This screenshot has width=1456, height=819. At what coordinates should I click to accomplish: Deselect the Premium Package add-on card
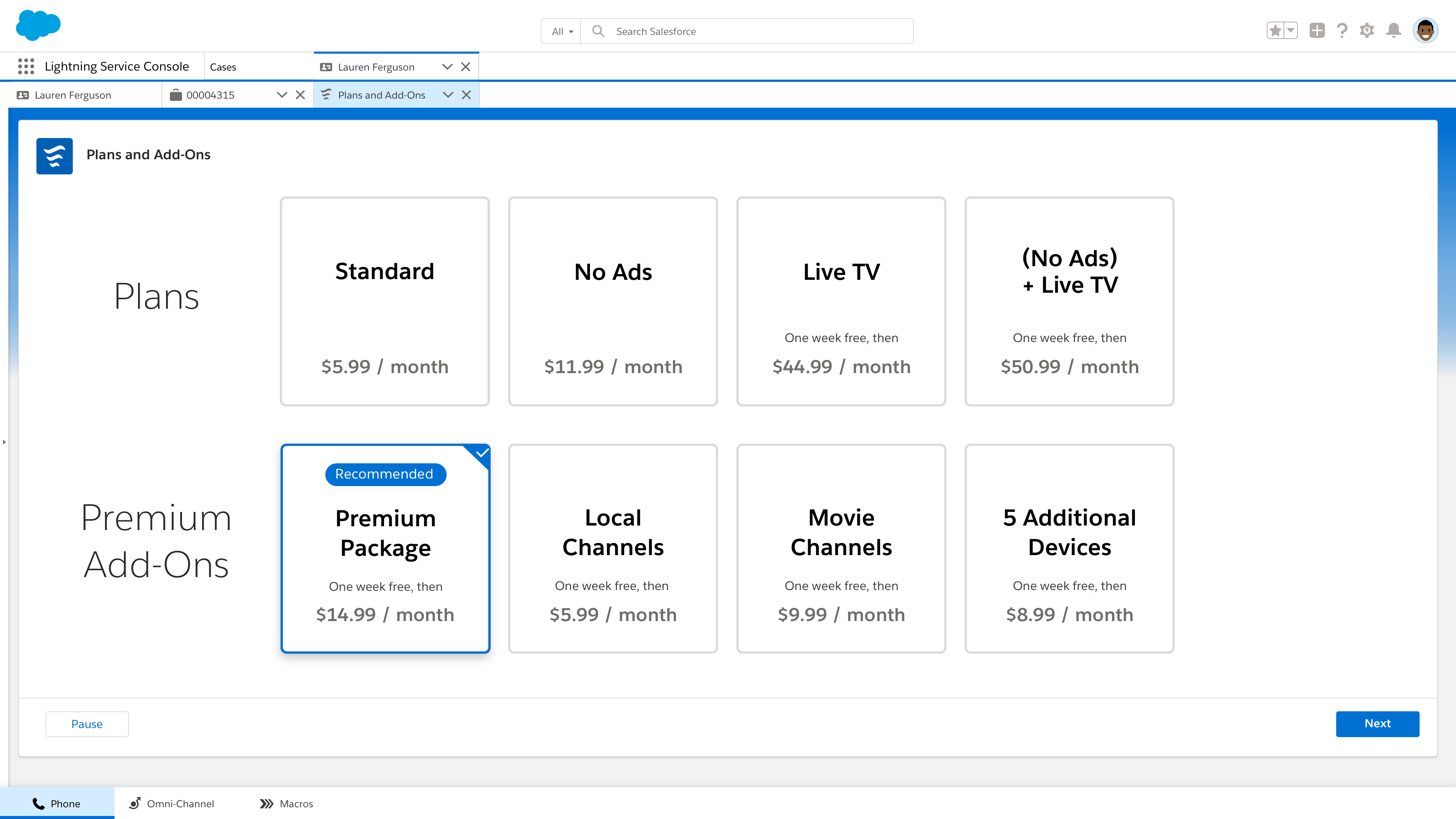[385, 548]
